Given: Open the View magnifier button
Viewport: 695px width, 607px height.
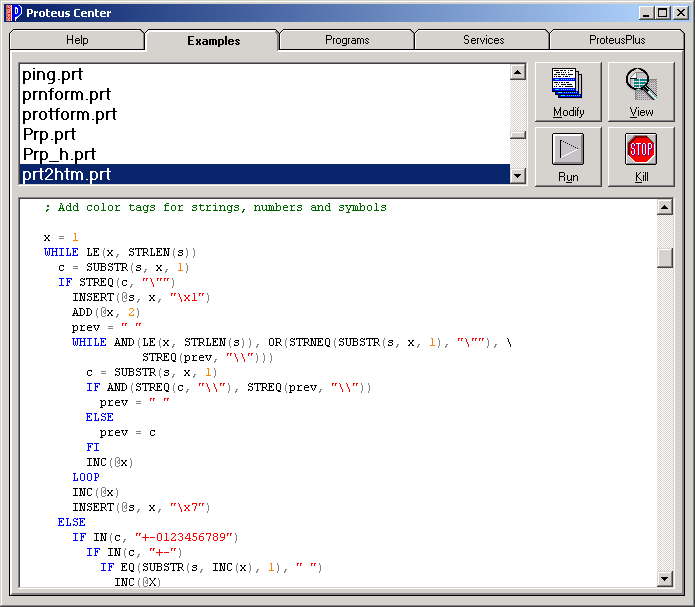Looking at the screenshot, I should click(641, 92).
